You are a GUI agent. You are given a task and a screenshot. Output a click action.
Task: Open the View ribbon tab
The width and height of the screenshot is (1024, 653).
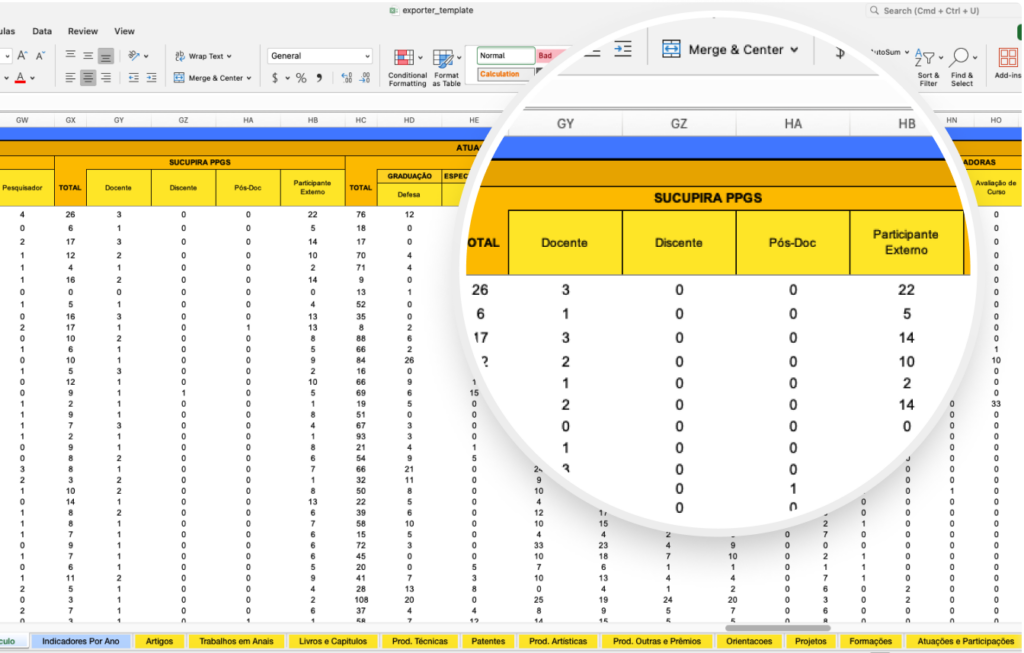point(124,31)
